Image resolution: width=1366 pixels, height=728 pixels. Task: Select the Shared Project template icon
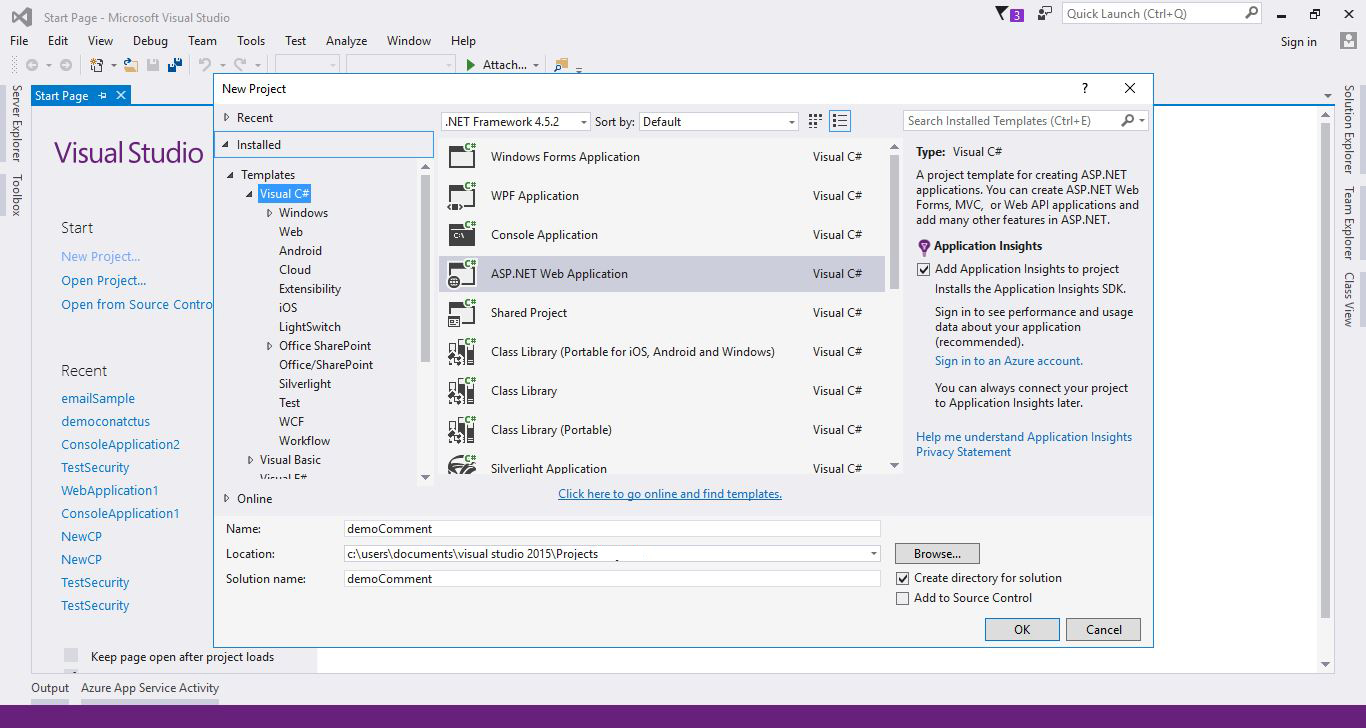tap(462, 312)
